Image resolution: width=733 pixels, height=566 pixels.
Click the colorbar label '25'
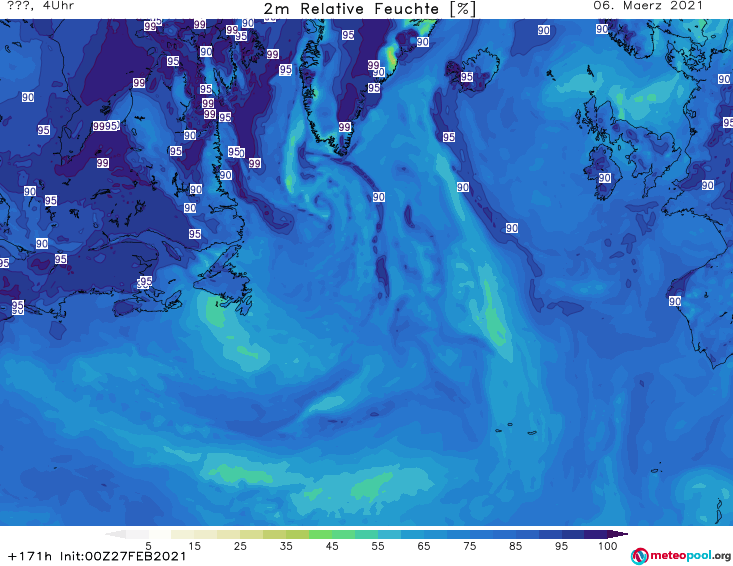(x=240, y=546)
